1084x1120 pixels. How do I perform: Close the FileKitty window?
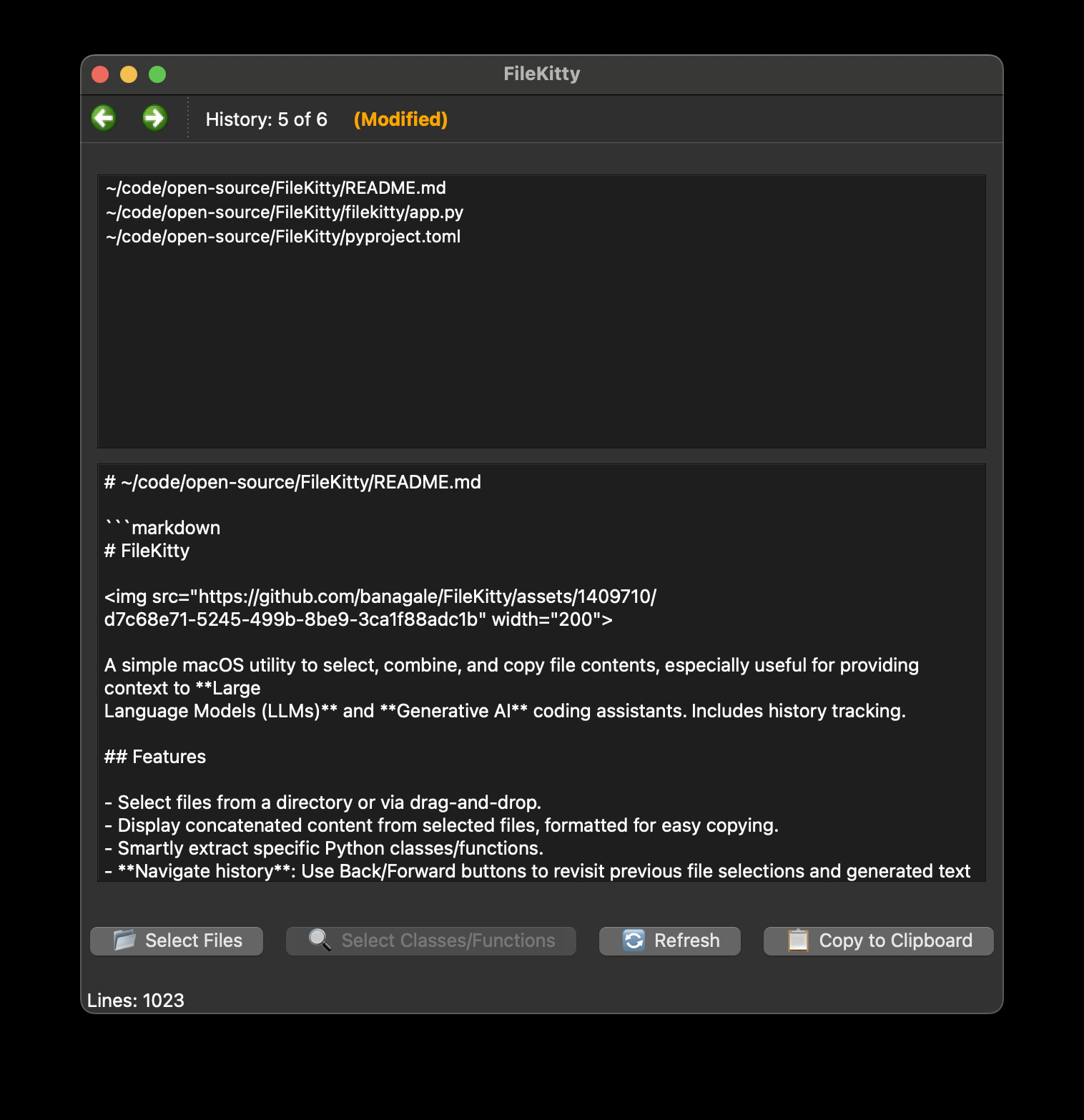pyautogui.click(x=100, y=74)
